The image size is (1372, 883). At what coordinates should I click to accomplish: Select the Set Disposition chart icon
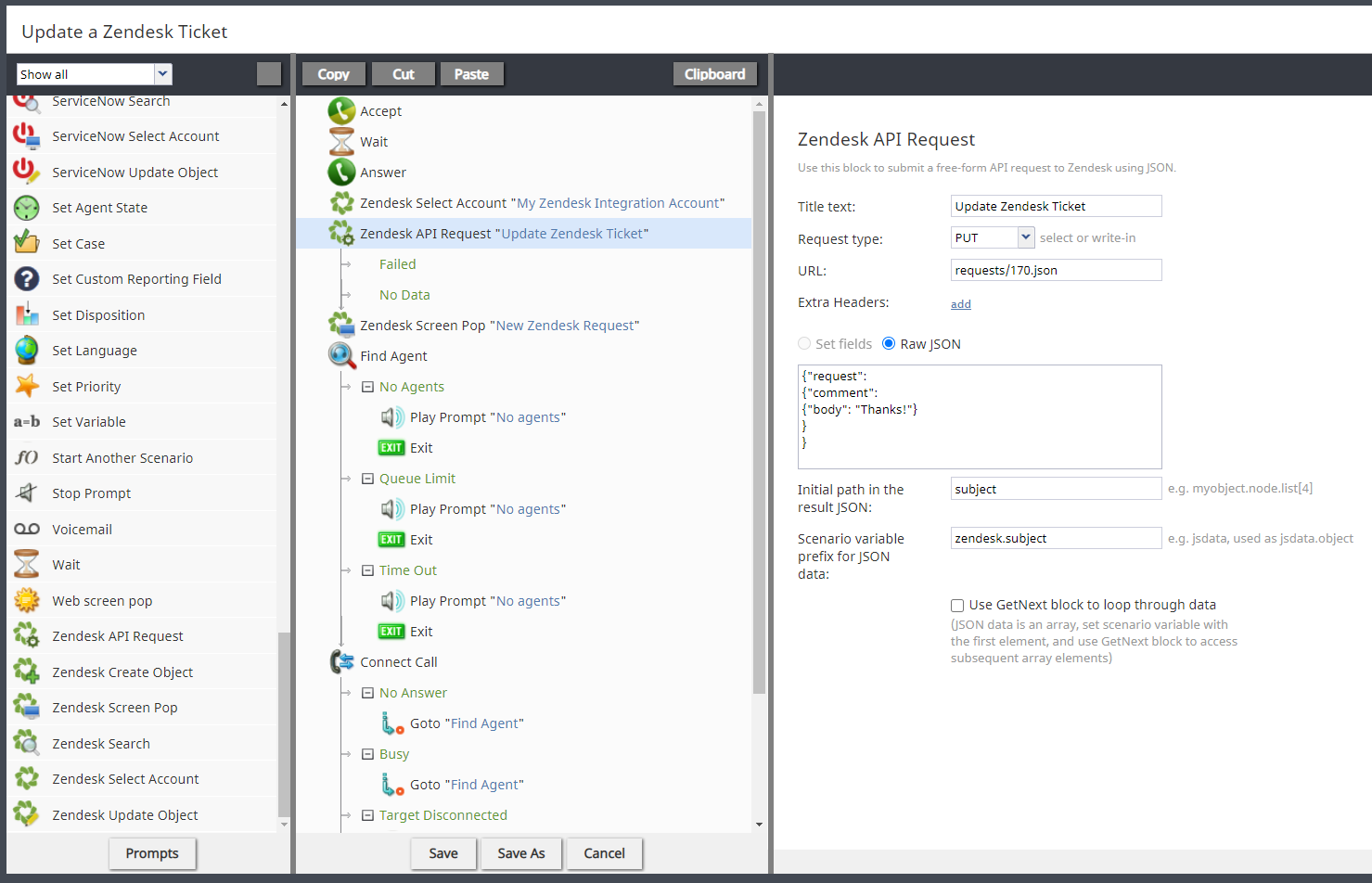tap(26, 314)
